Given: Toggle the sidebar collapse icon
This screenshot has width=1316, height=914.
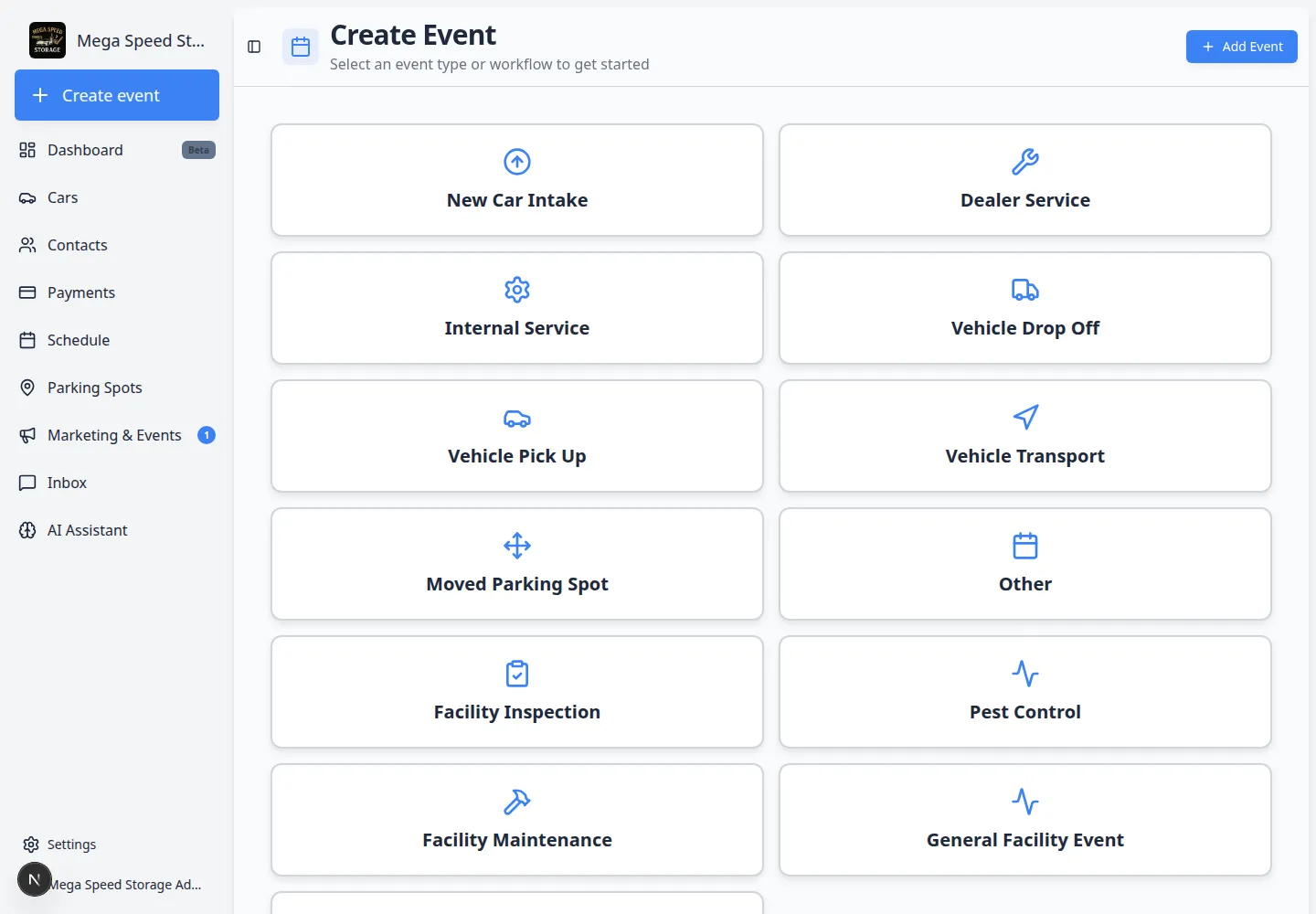Looking at the screenshot, I should (x=254, y=47).
